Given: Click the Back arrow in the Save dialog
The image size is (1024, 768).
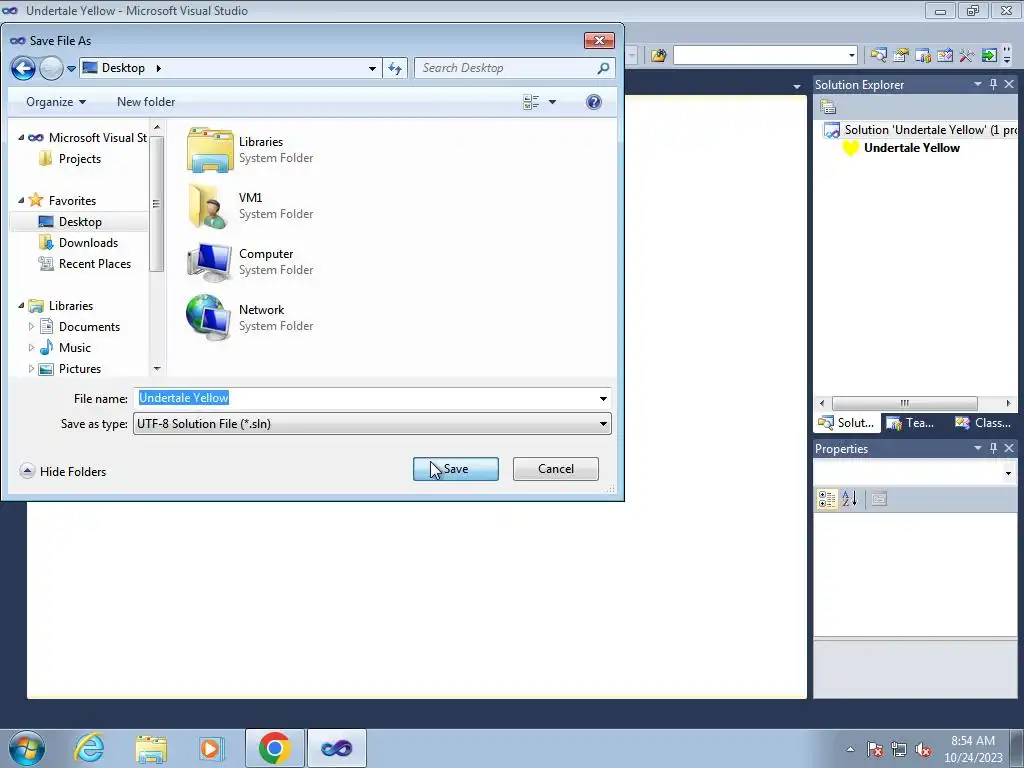Looking at the screenshot, I should pos(23,68).
